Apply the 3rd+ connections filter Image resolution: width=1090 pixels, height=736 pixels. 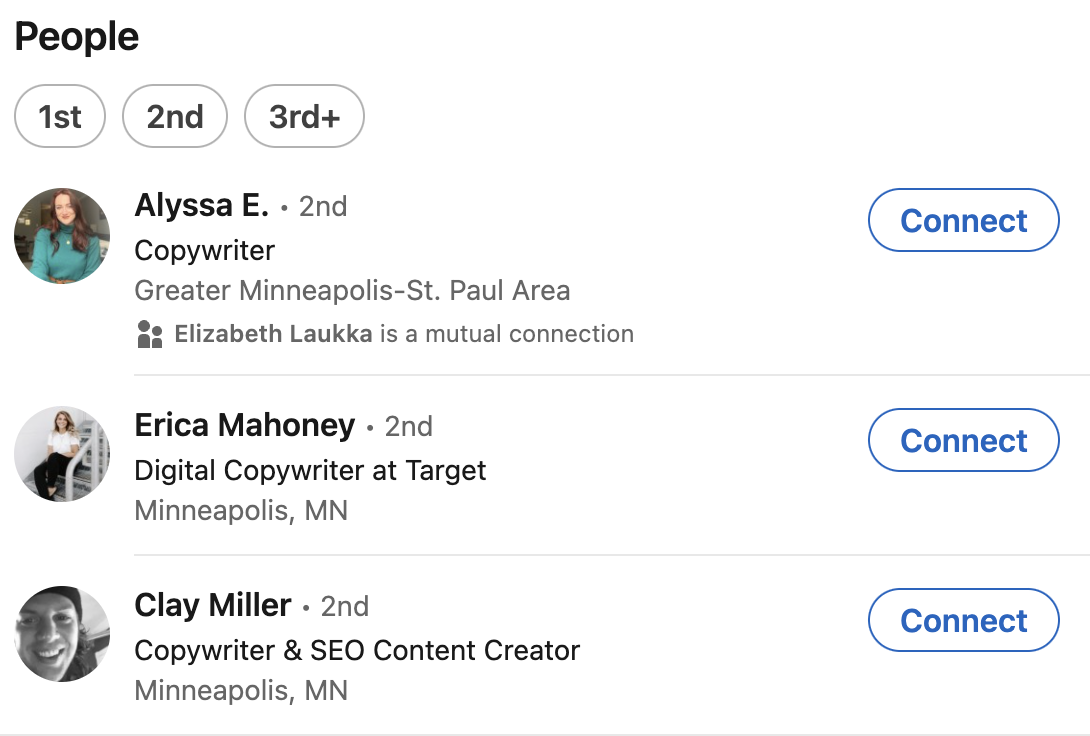[303, 116]
